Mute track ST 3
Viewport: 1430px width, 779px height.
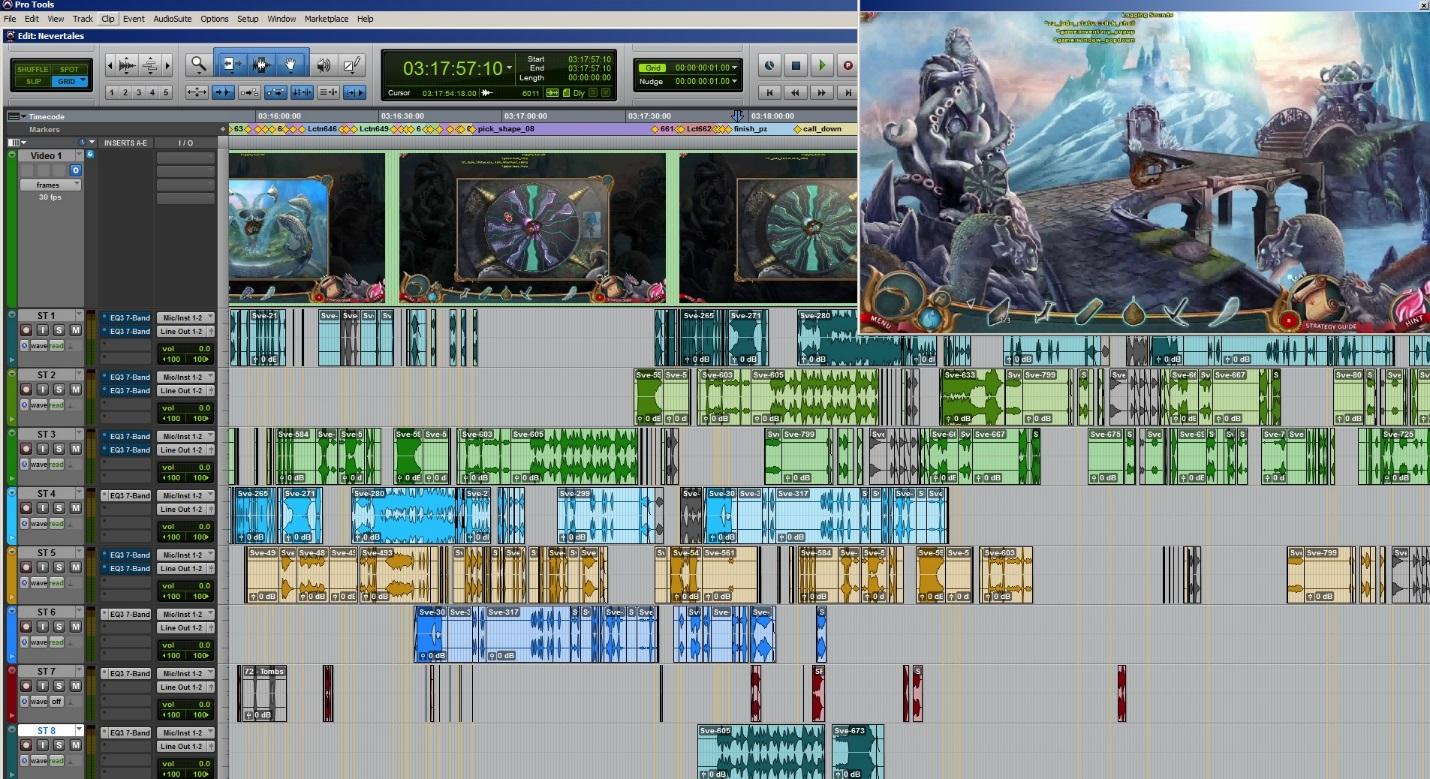pyautogui.click(x=76, y=448)
